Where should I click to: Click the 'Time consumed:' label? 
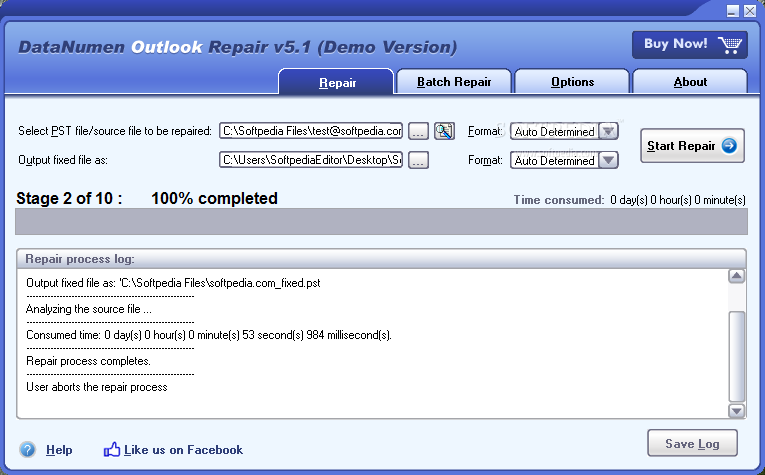point(559,200)
